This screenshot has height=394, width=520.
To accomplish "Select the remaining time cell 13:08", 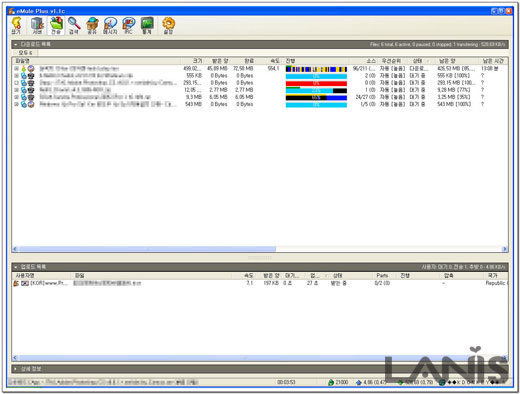I will 489,69.
